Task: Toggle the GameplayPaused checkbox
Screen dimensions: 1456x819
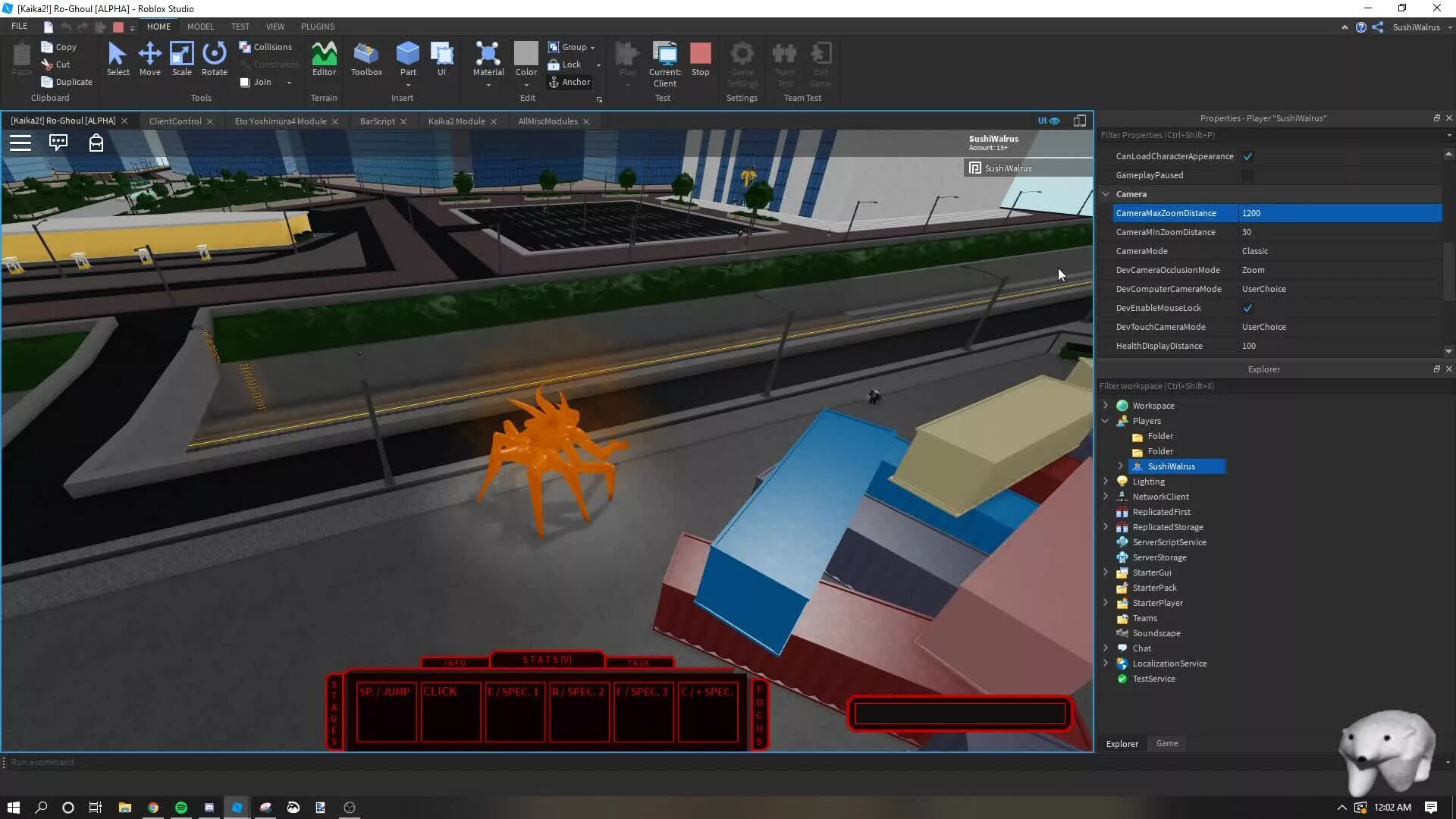Action: (1247, 175)
